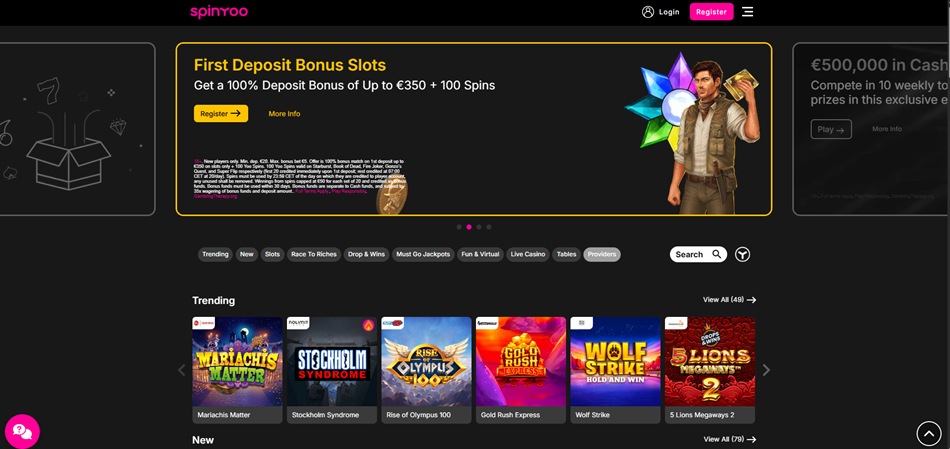Open Drop & Wins category
This screenshot has width=950, height=449.
367,254
